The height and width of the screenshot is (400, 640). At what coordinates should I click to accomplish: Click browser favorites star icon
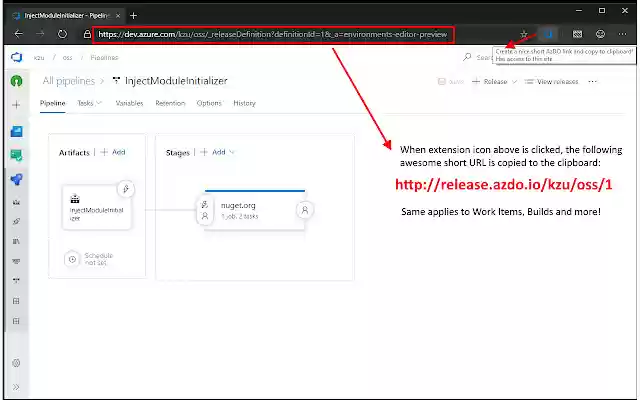[524, 34]
